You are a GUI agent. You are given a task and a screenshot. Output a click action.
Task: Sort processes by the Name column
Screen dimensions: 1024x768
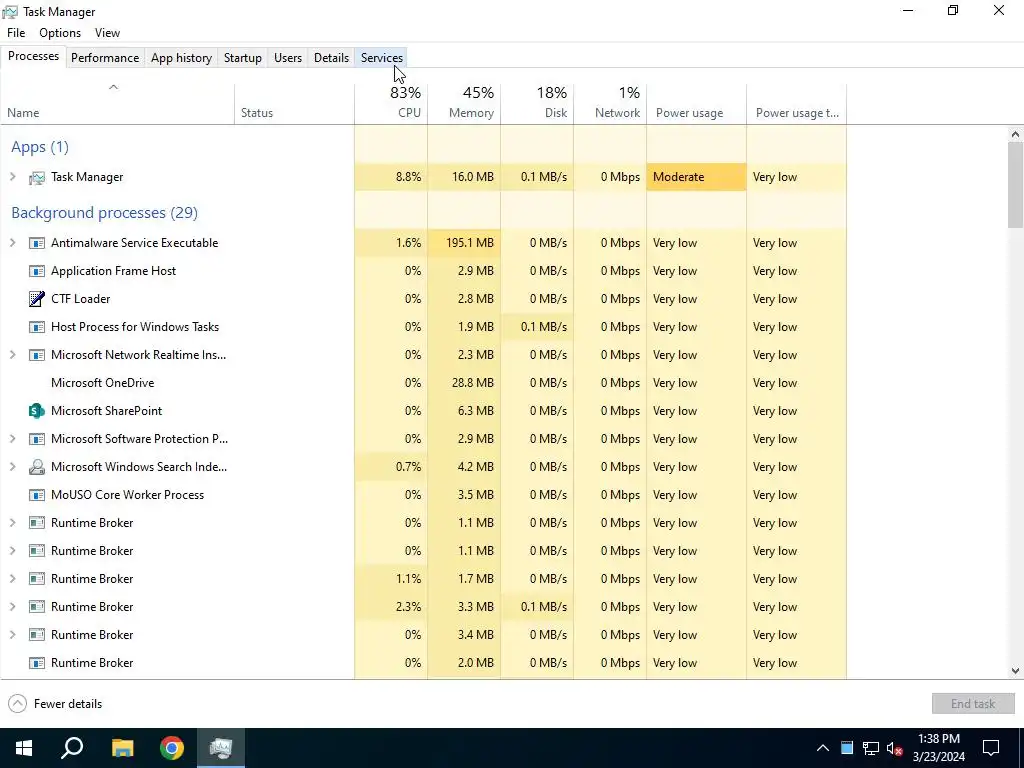pos(118,104)
